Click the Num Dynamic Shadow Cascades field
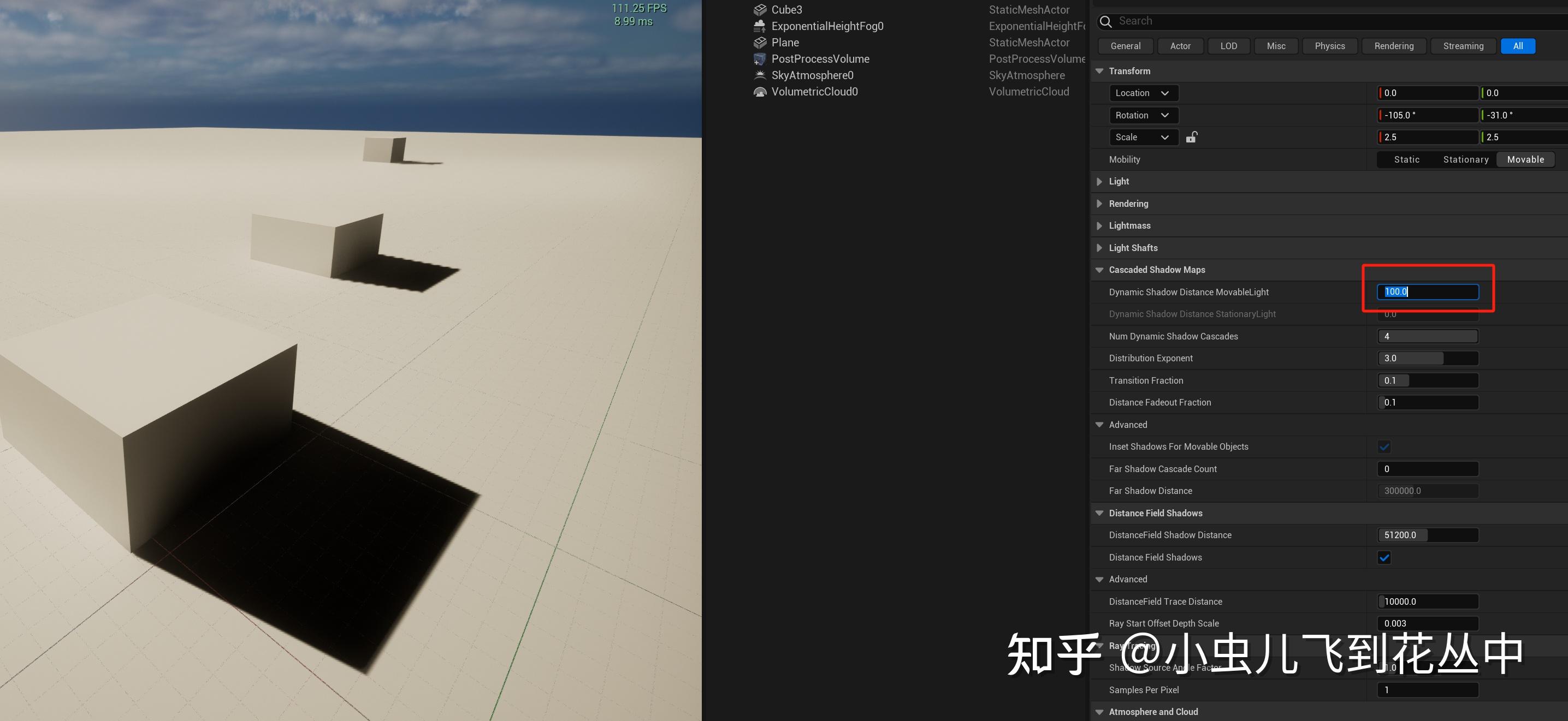This screenshot has height=721, width=1568. tap(1428, 336)
